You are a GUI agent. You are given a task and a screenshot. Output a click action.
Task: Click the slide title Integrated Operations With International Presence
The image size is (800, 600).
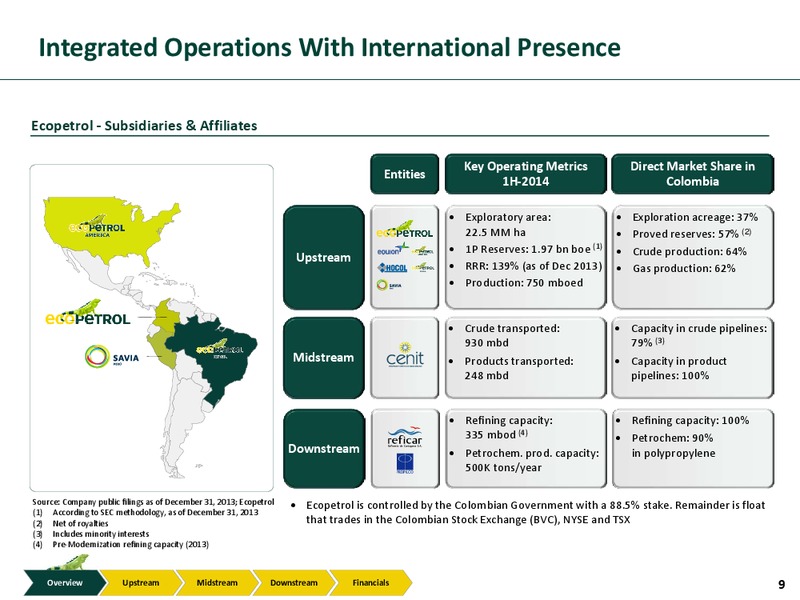point(330,47)
